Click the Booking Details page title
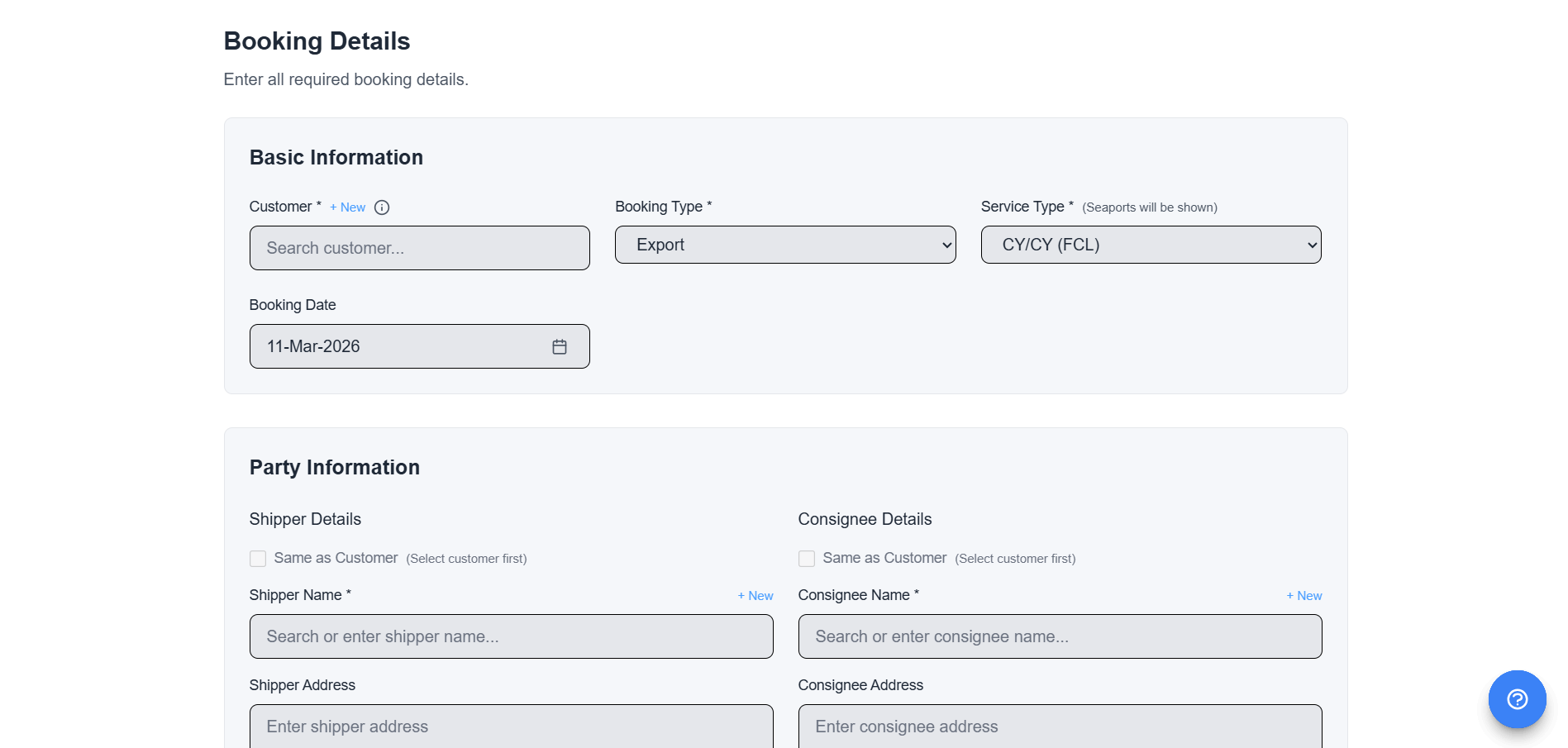The image size is (1568, 748). tap(317, 40)
